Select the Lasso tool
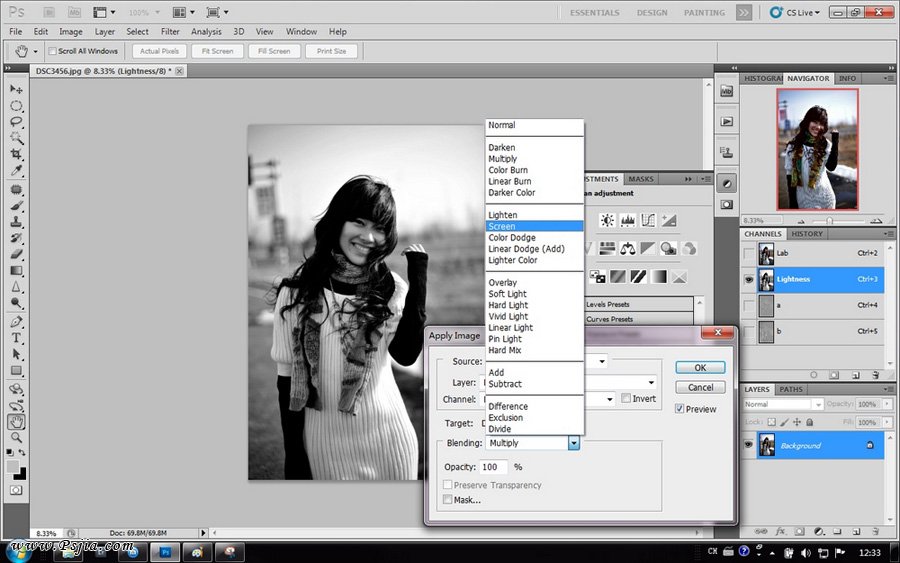The height and width of the screenshot is (563, 900). tap(17, 122)
